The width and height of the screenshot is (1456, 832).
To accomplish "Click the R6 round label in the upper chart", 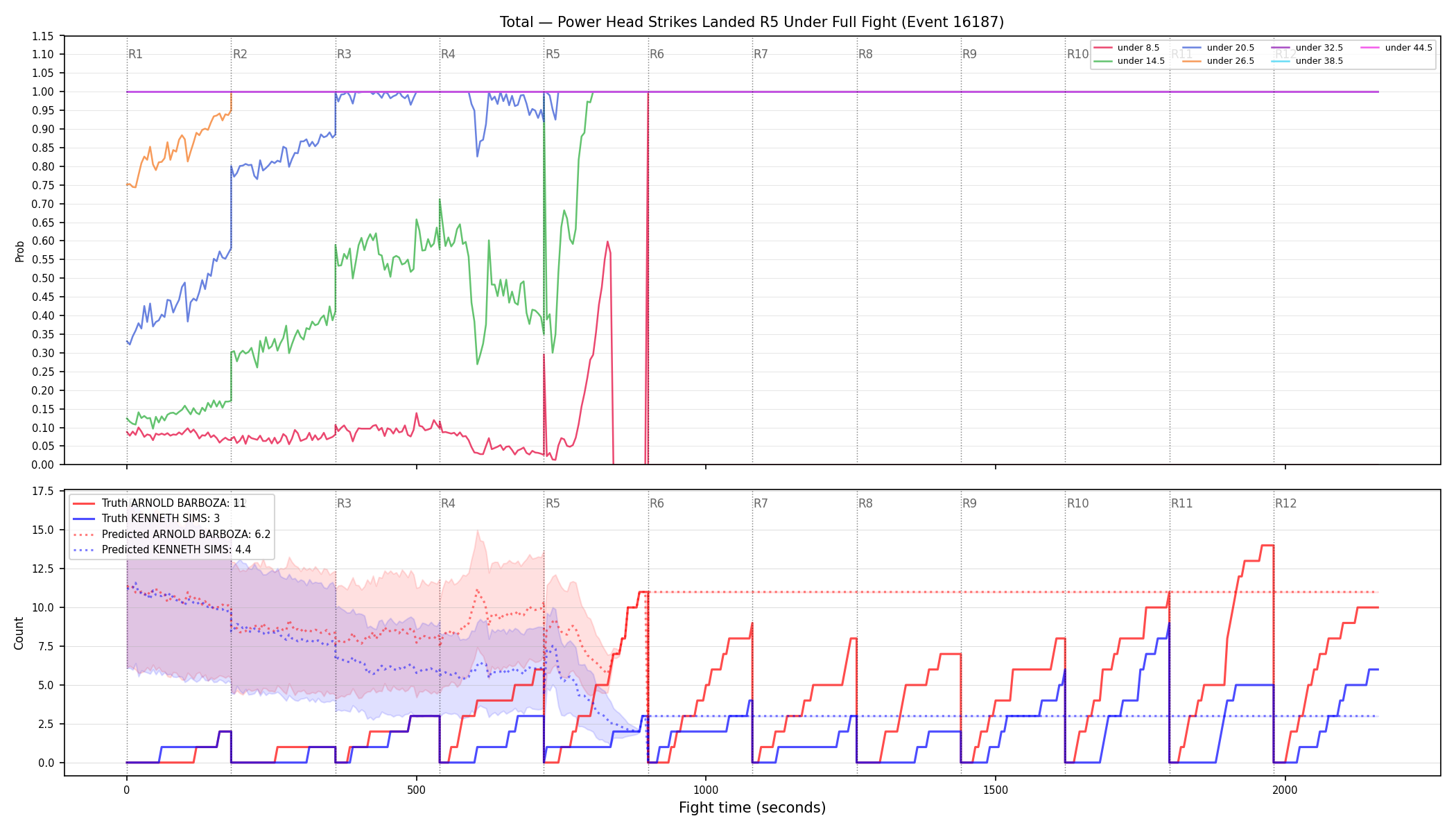I will point(657,54).
